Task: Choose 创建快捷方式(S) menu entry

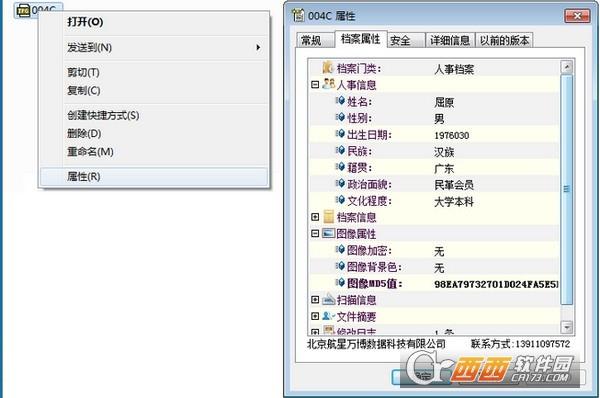Action: coord(103,115)
